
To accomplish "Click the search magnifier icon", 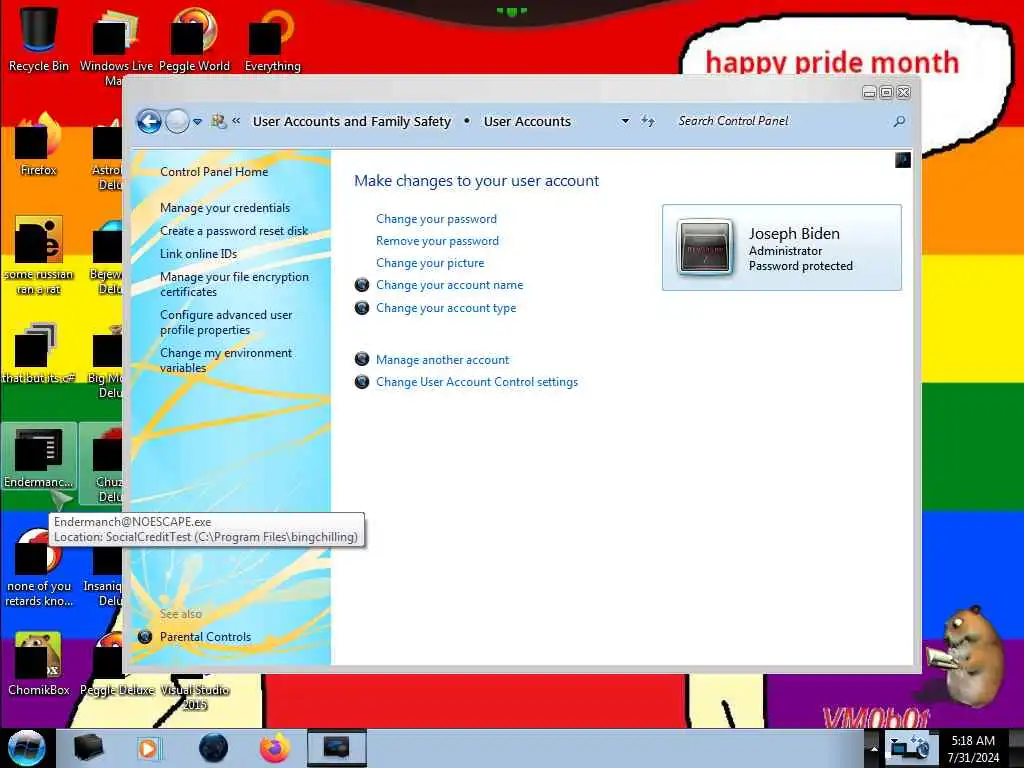I will 899,121.
